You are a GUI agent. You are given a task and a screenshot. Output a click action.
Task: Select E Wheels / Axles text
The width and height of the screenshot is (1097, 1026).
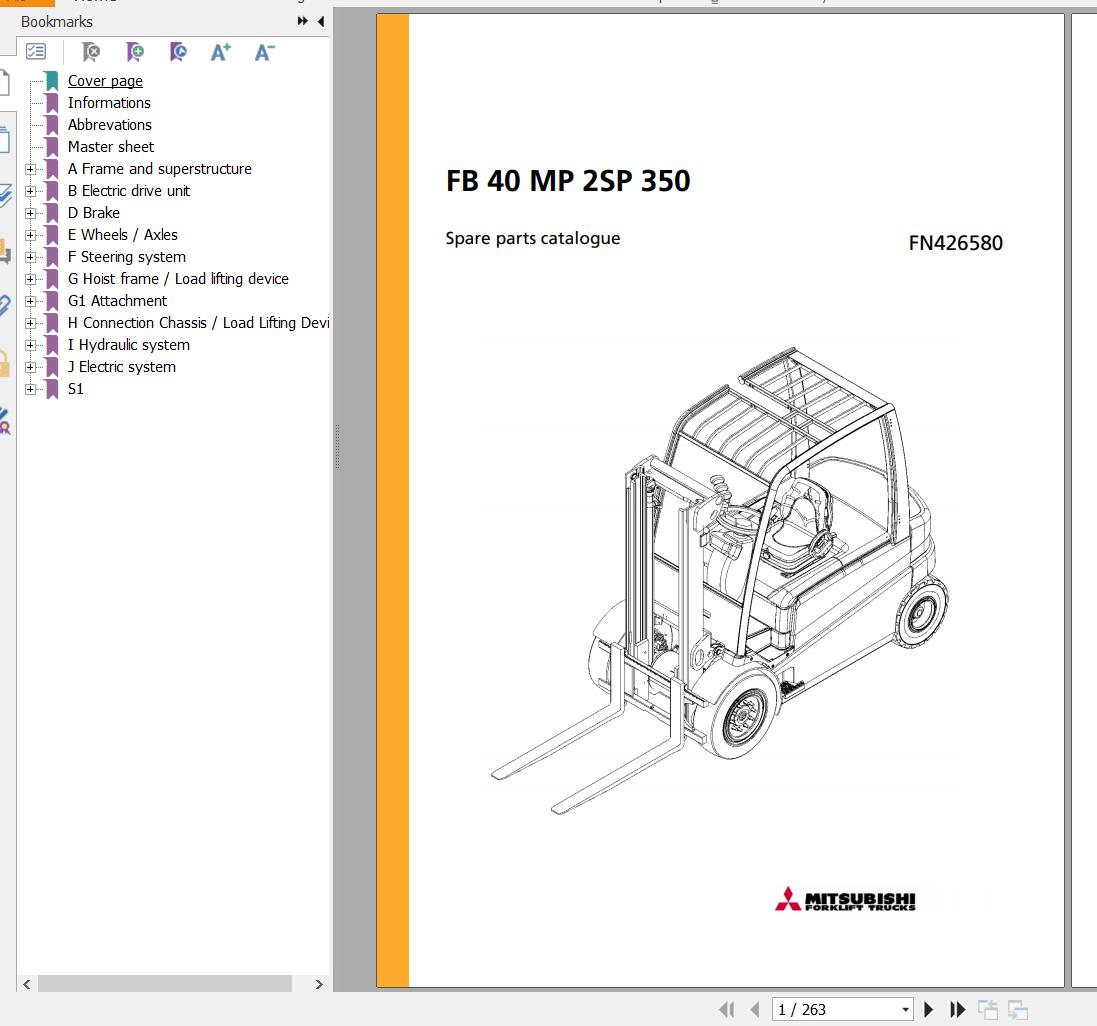click(x=122, y=235)
